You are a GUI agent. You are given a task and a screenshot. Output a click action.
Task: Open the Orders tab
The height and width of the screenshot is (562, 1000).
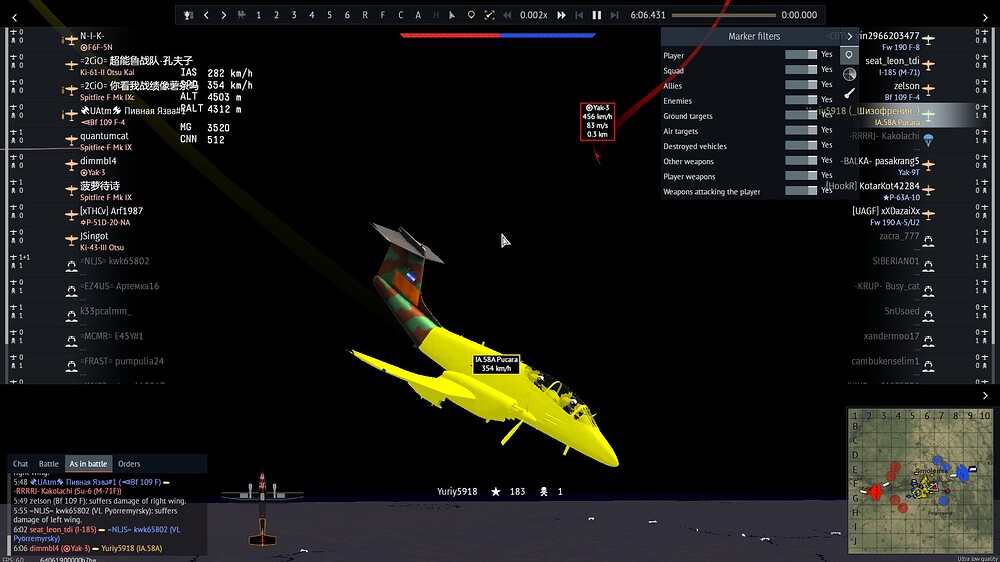[x=129, y=464]
